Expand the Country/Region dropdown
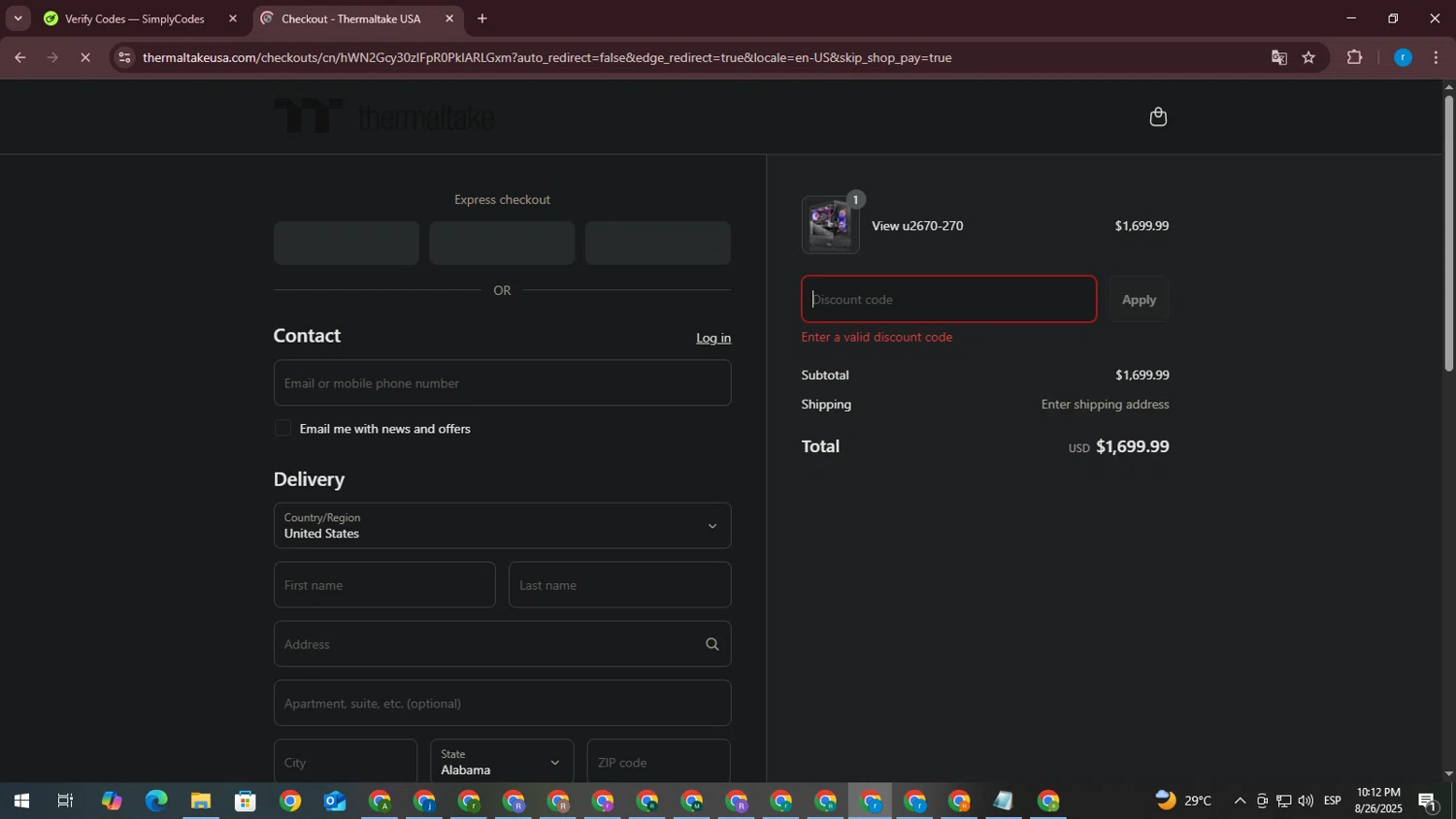The image size is (1456, 819). click(502, 526)
